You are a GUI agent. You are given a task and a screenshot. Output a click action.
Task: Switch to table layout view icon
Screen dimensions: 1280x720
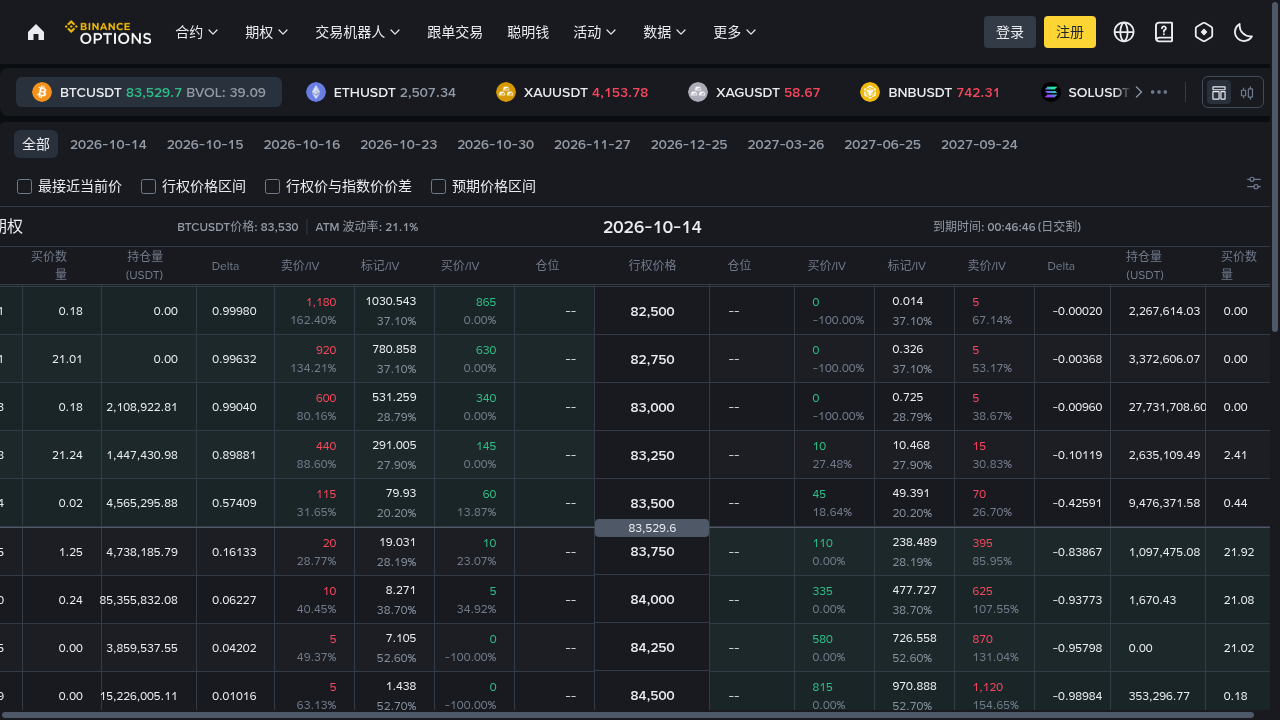tap(1219, 93)
